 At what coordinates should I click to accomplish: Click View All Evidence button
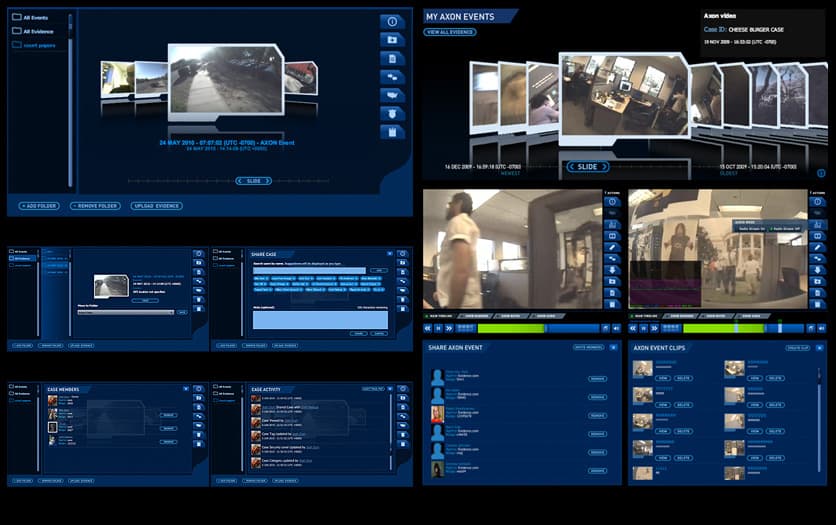[x=450, y=32]
